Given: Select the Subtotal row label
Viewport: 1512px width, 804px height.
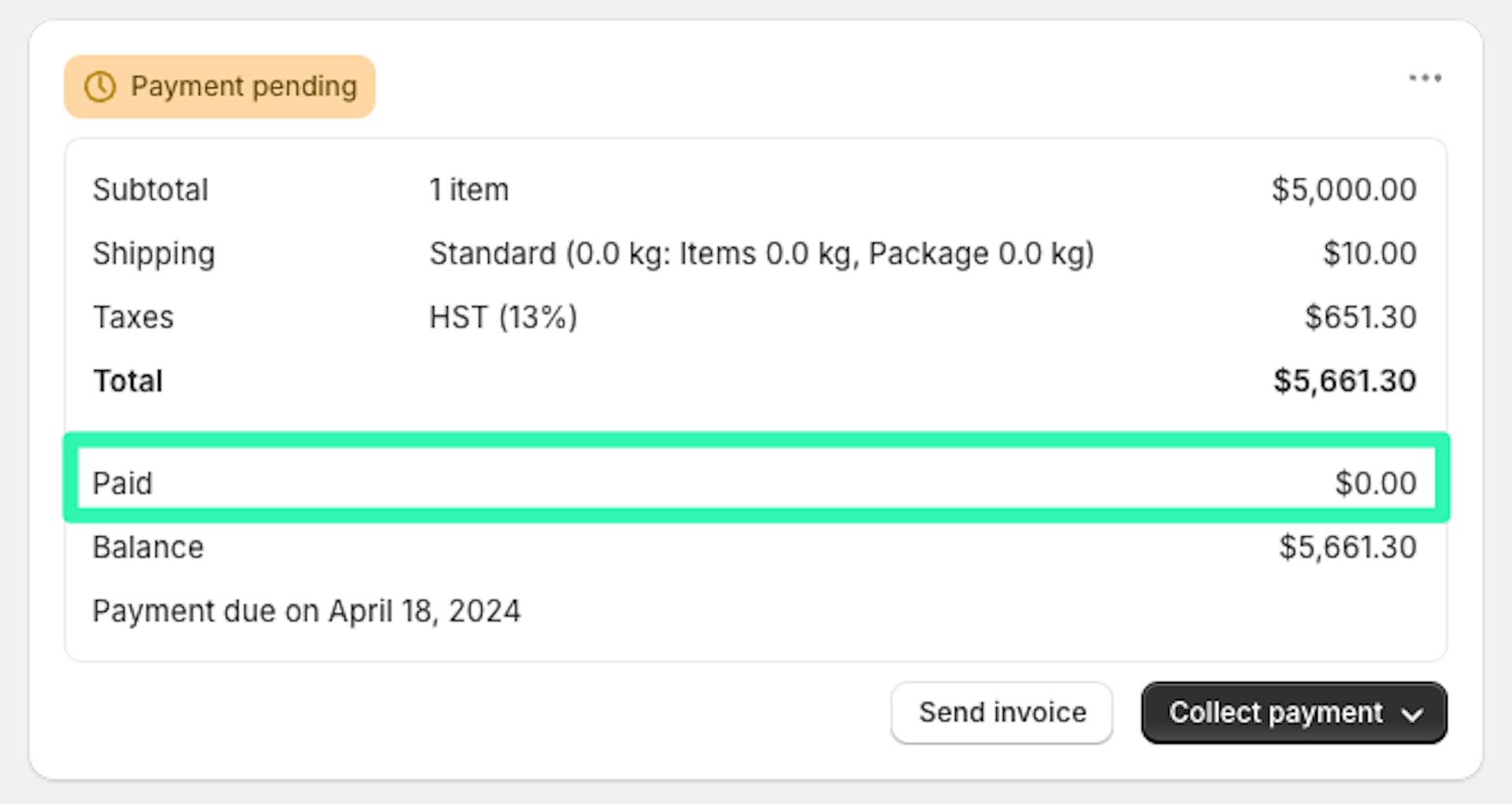Looking at the screenshot, I should tap(150, 190).
